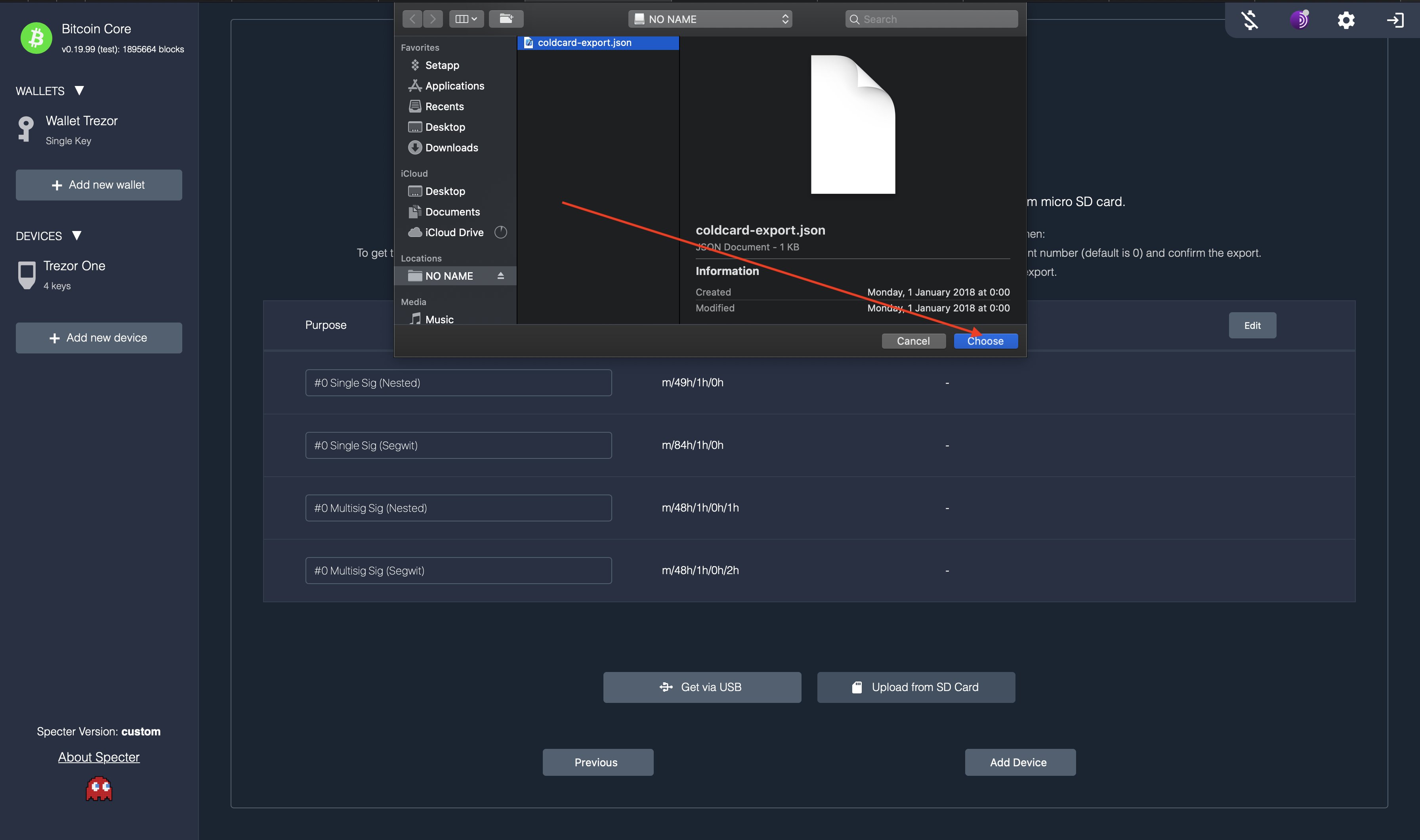
Task: Go forward in the file dialog
Action: [433, 19]
